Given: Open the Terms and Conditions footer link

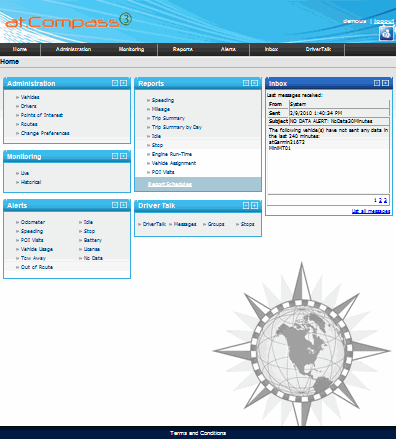Looking at the screenshot, I should point(198,433).
